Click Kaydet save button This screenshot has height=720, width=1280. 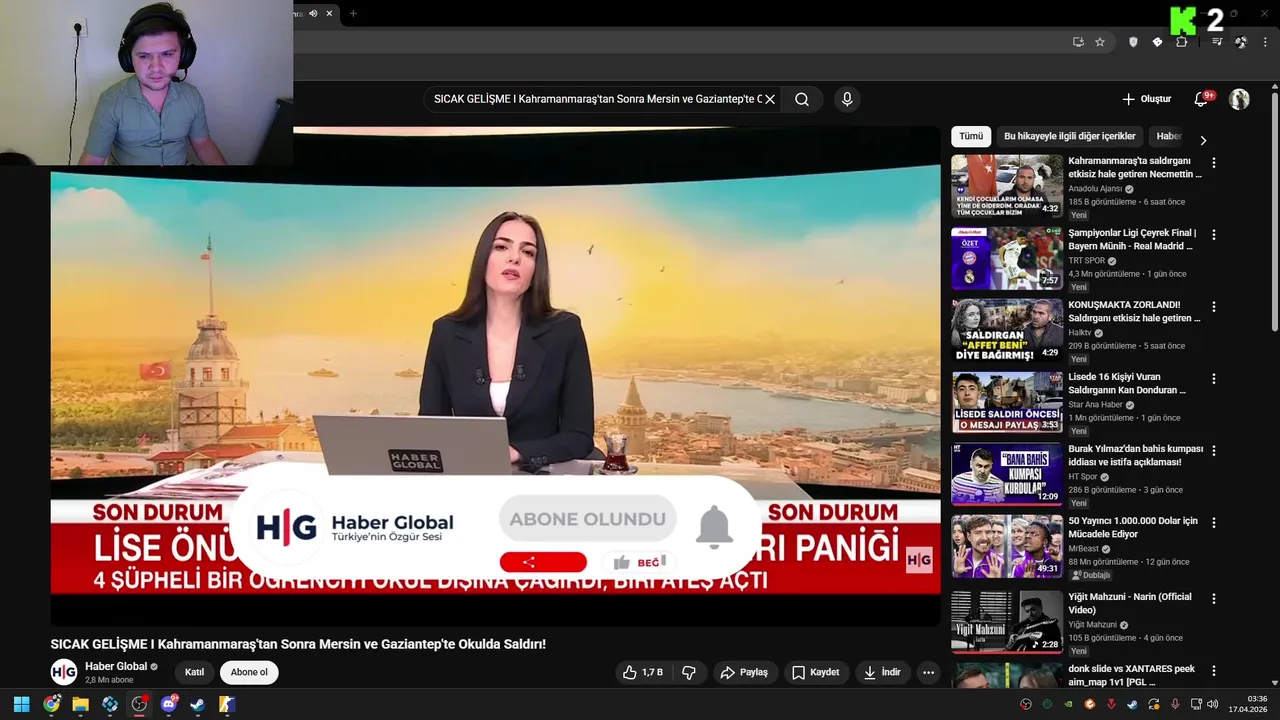click(816, 672)
